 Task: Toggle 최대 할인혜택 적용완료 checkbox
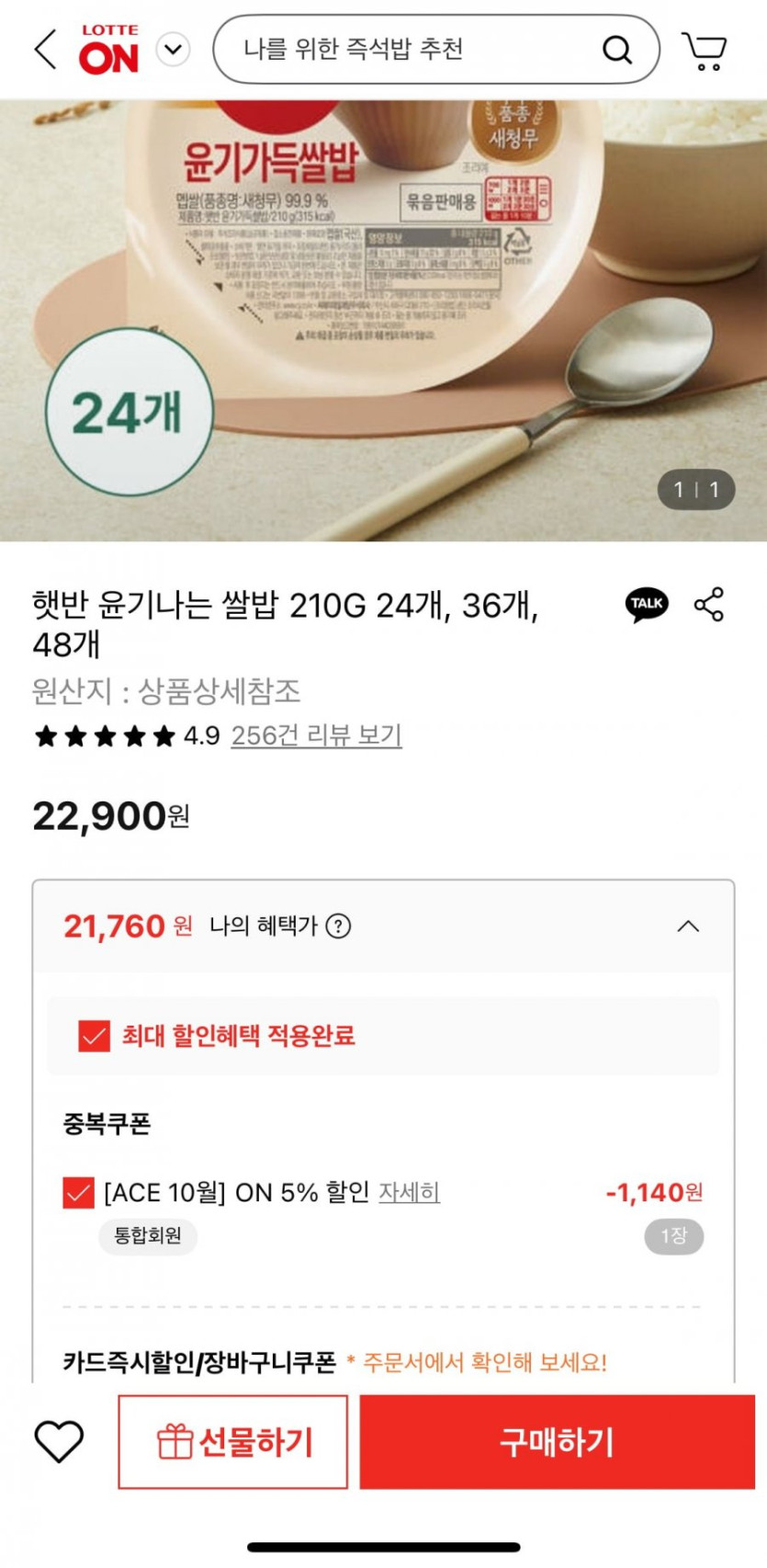click(94, 1036)
